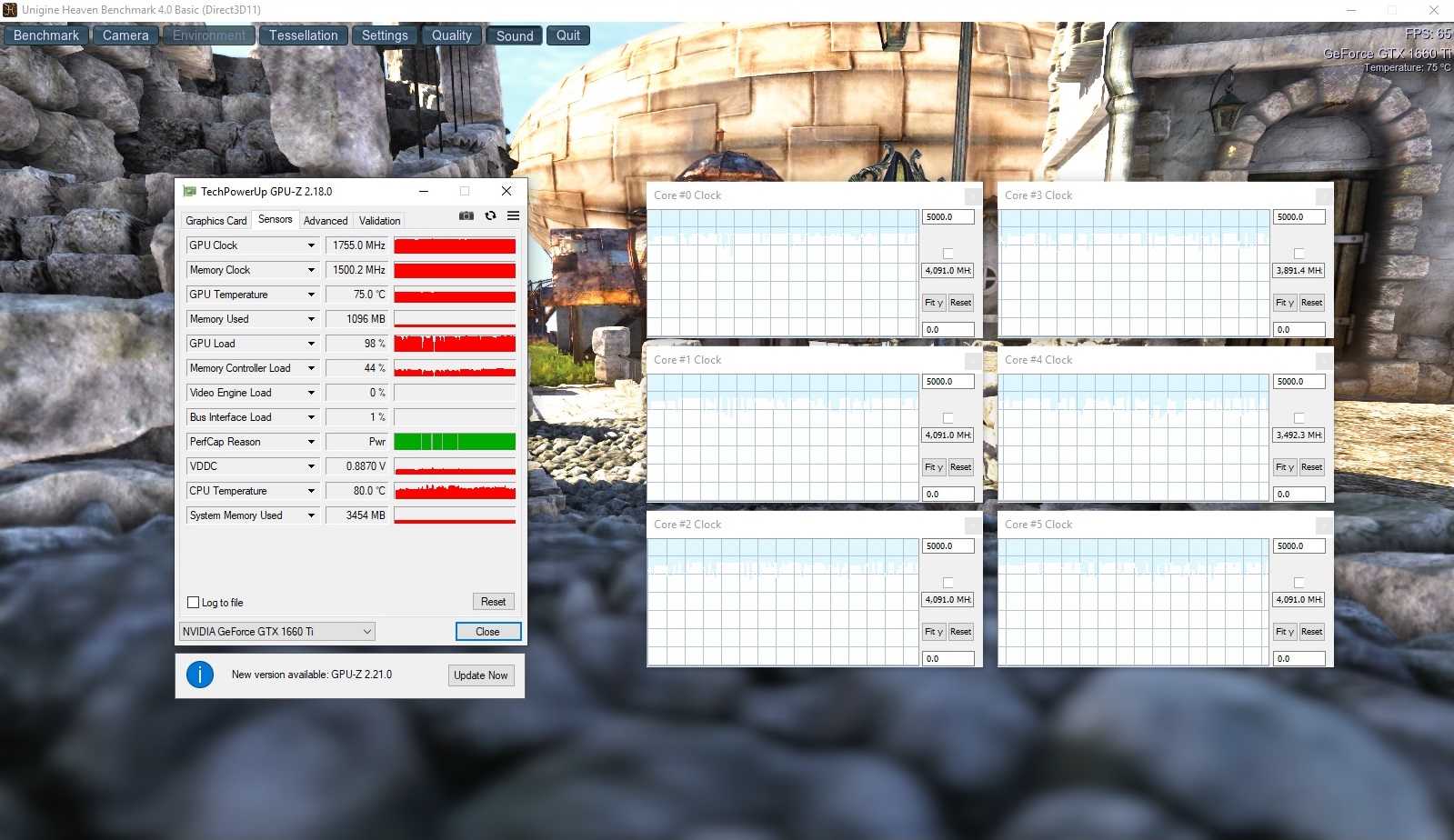Toggle the checkbox in Core #4 Clock panel
Screen dimensions: 1454x840
click(x=1299, y=418)
